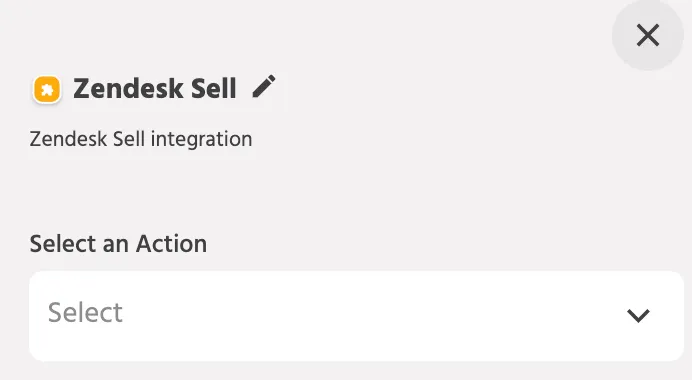
Task: Click the round X button at top right
Action: coord(647,35)
